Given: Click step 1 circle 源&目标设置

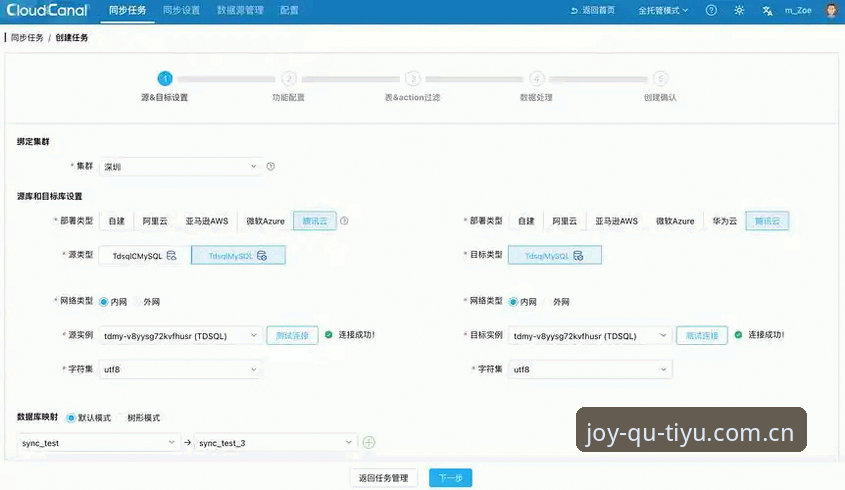Looking at the screenshot, I should 165,79.
